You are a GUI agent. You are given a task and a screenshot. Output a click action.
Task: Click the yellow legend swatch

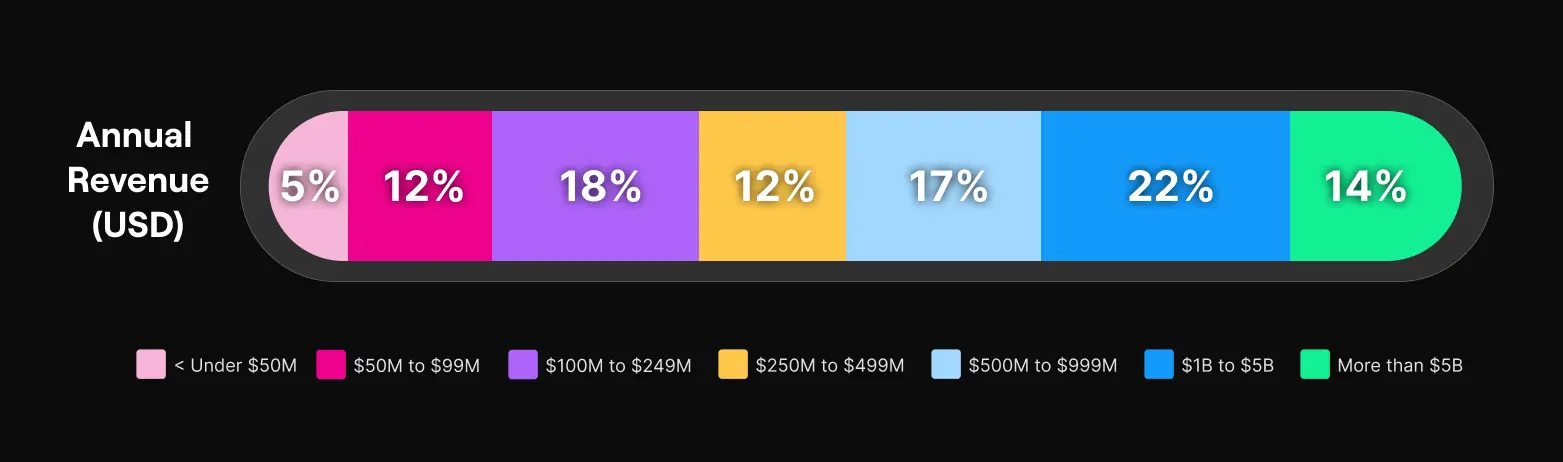tap(733, 365)
